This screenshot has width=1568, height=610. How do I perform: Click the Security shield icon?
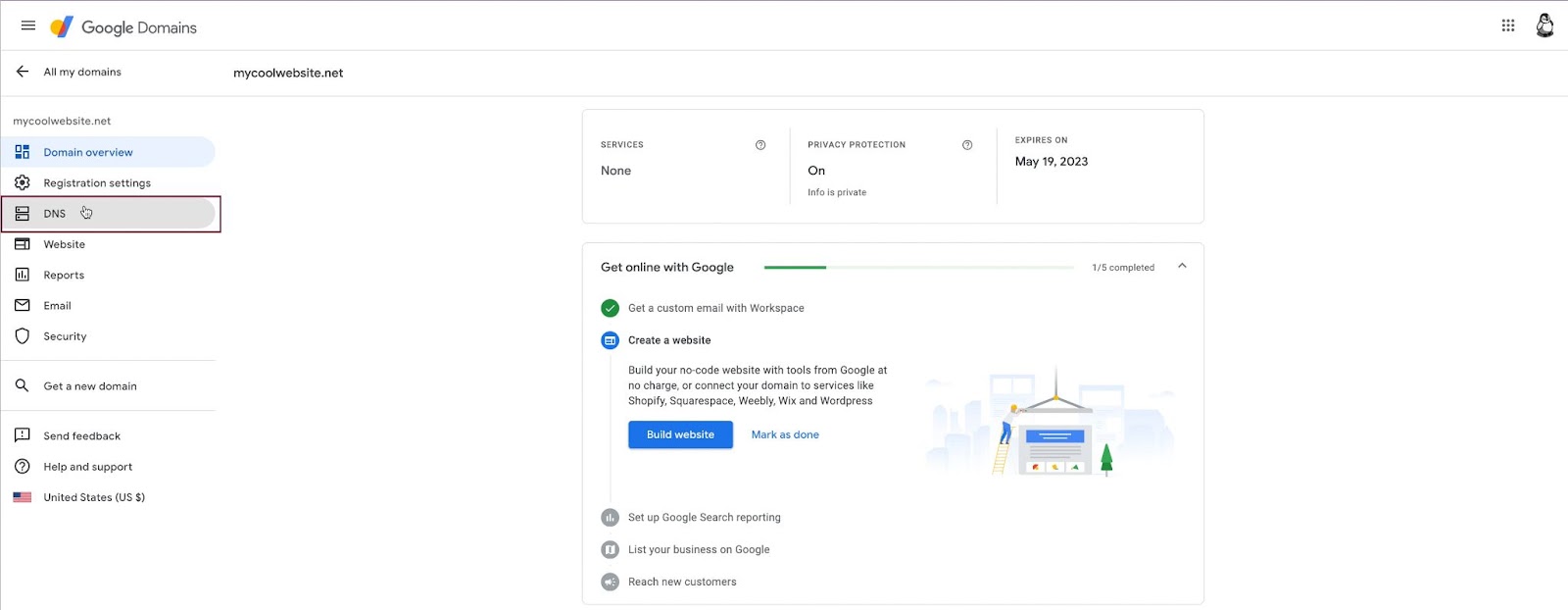[x=23, y=336]
